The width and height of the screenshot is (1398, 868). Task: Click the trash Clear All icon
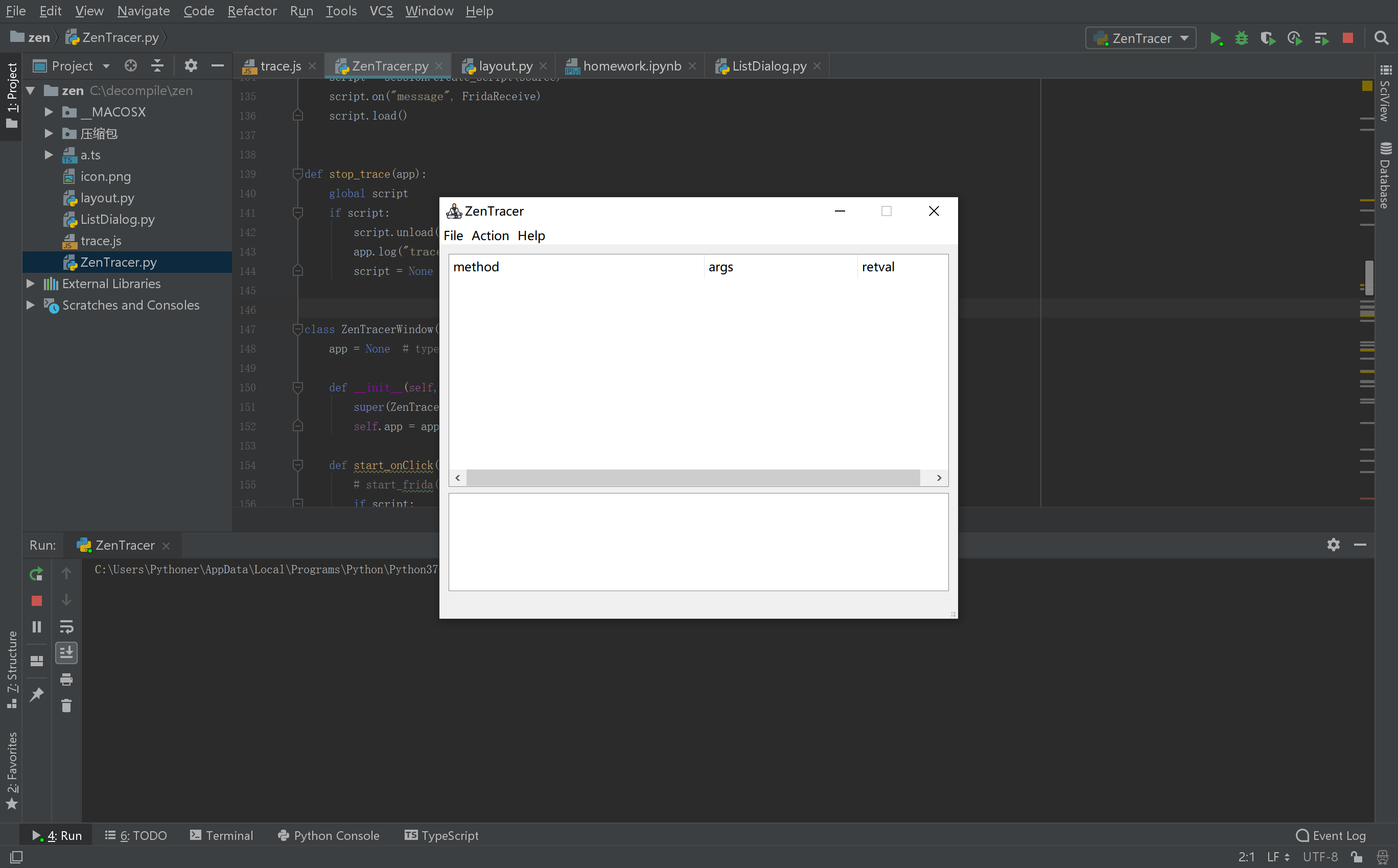(66, 706)
